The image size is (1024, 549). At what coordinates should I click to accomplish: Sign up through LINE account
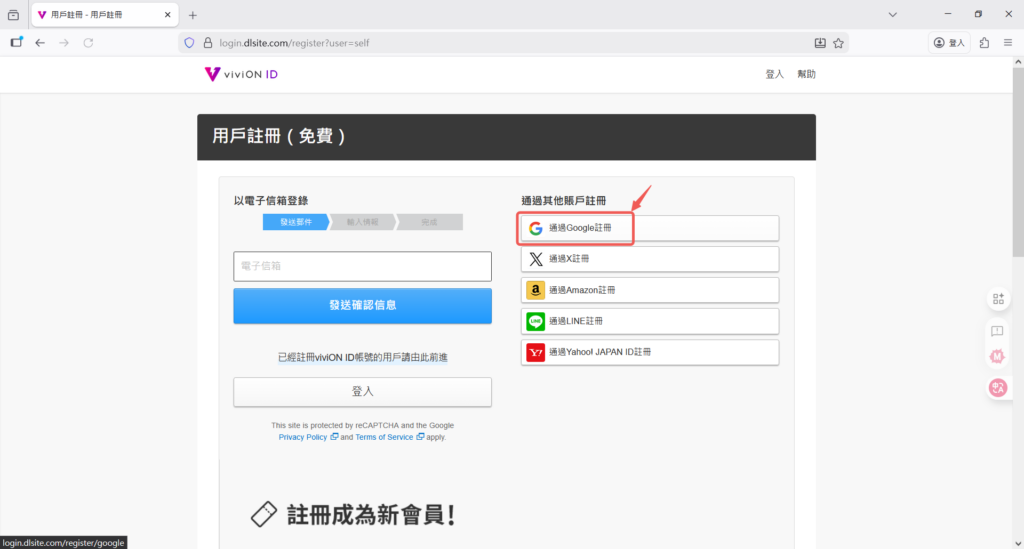tap(649, 321)
